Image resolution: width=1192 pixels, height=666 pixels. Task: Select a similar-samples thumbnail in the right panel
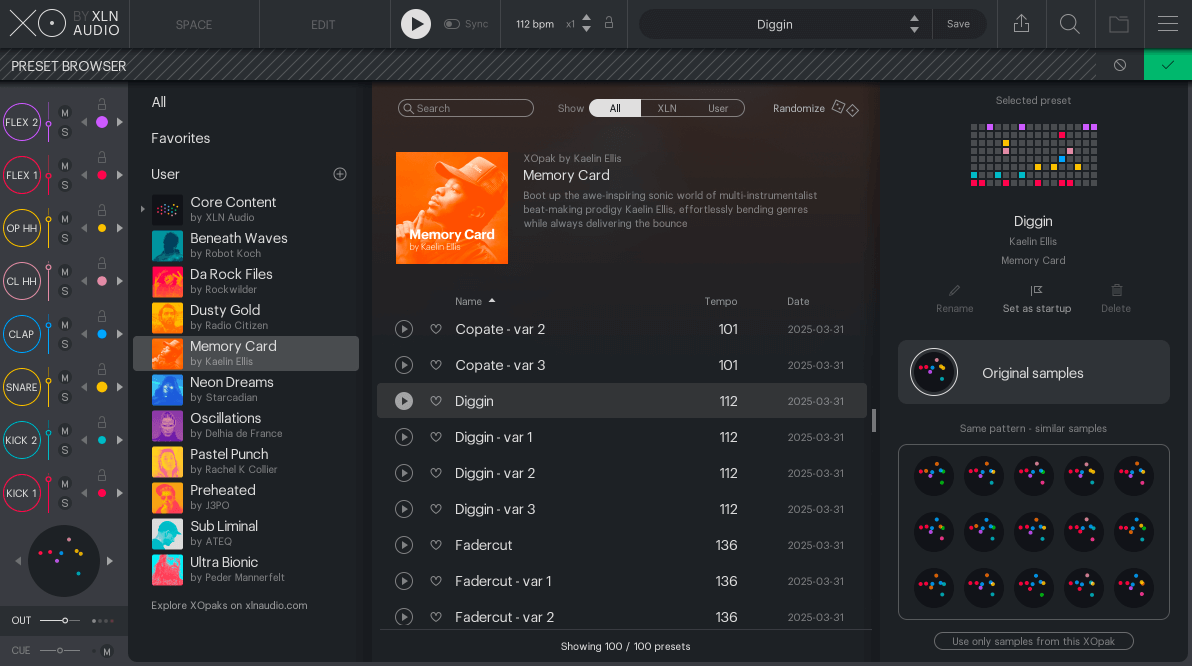tap(933, 475)
